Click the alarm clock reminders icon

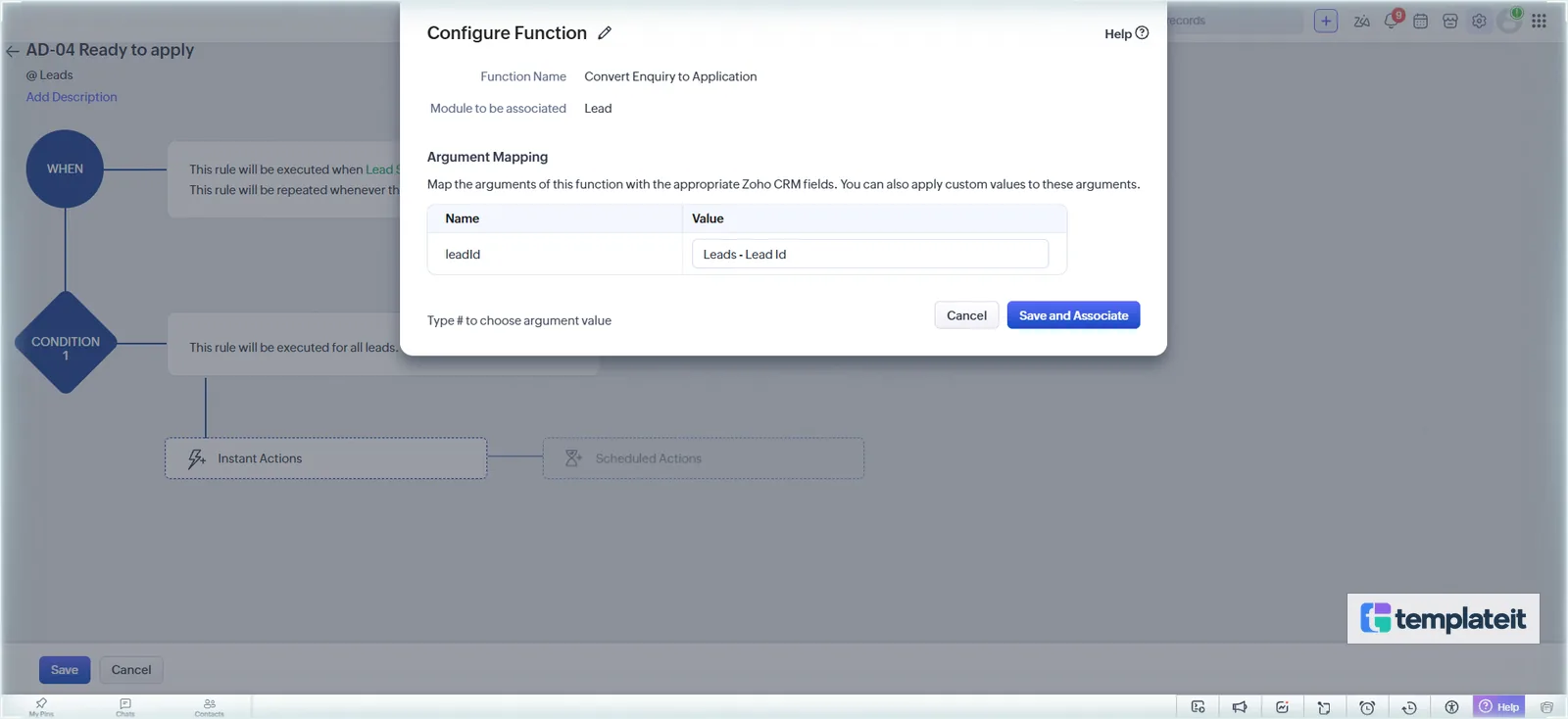[1367, 707]
